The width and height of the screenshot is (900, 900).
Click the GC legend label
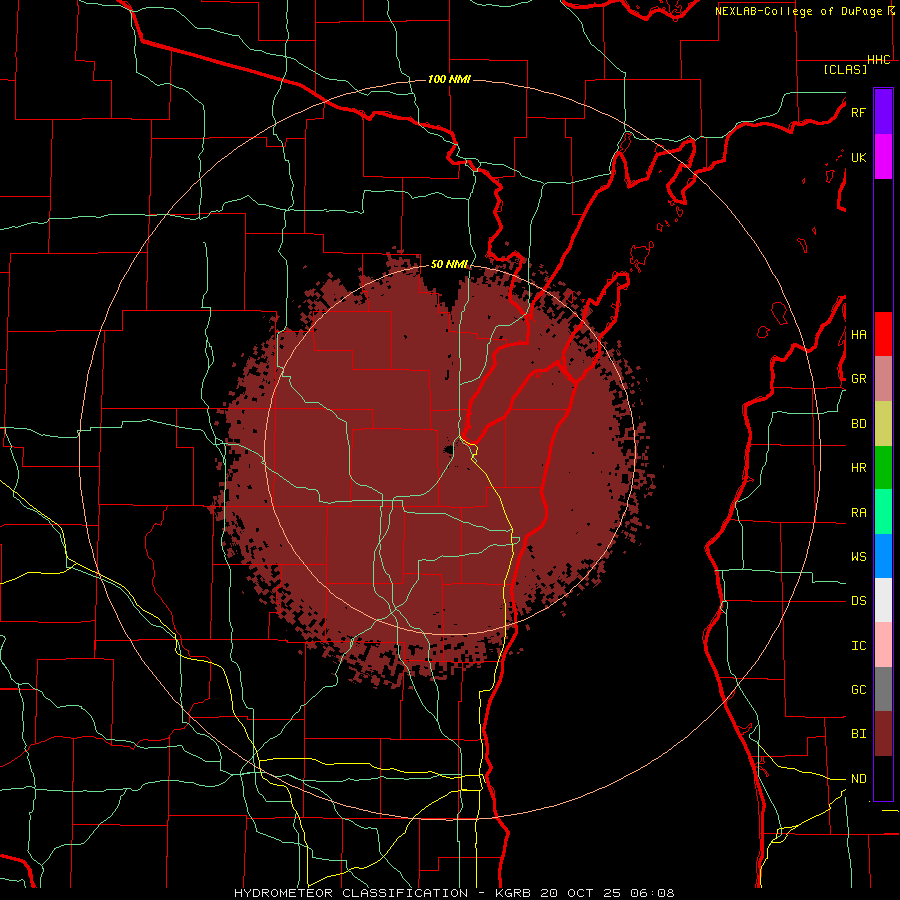[858, 689]
